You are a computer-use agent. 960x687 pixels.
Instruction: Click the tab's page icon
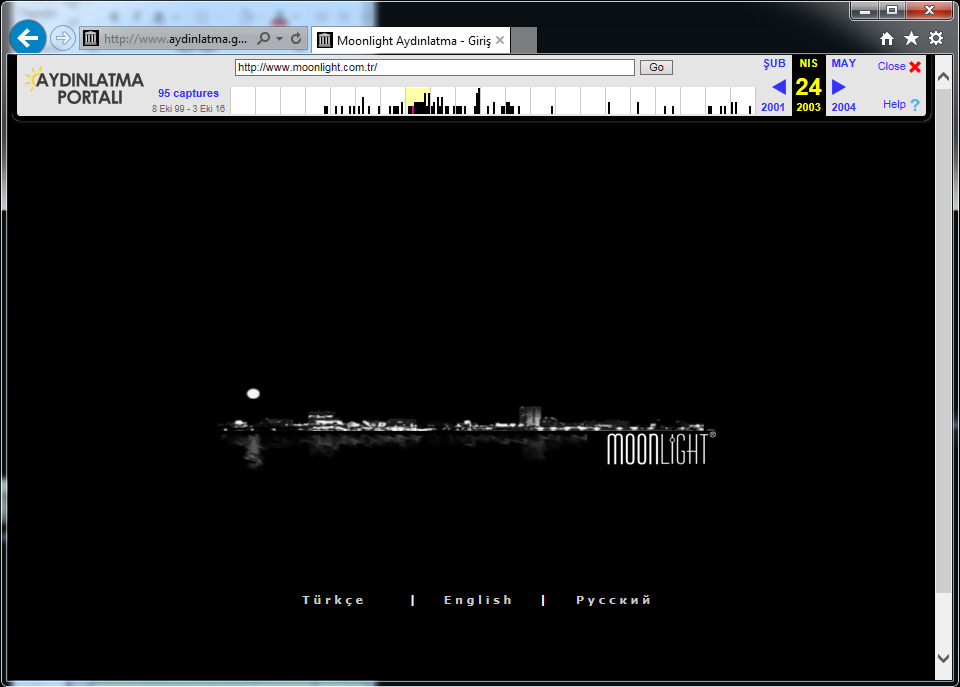(324, 40)
